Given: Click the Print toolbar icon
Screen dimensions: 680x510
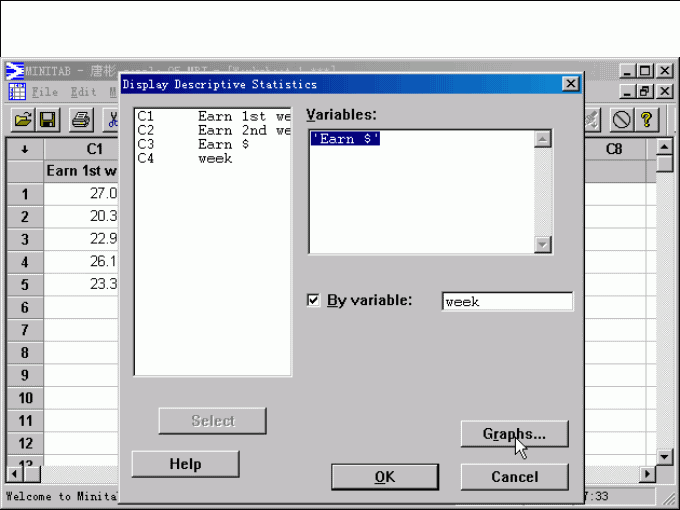Looking at the screenshot, I should pyautogui.click(x=81, y=120).
